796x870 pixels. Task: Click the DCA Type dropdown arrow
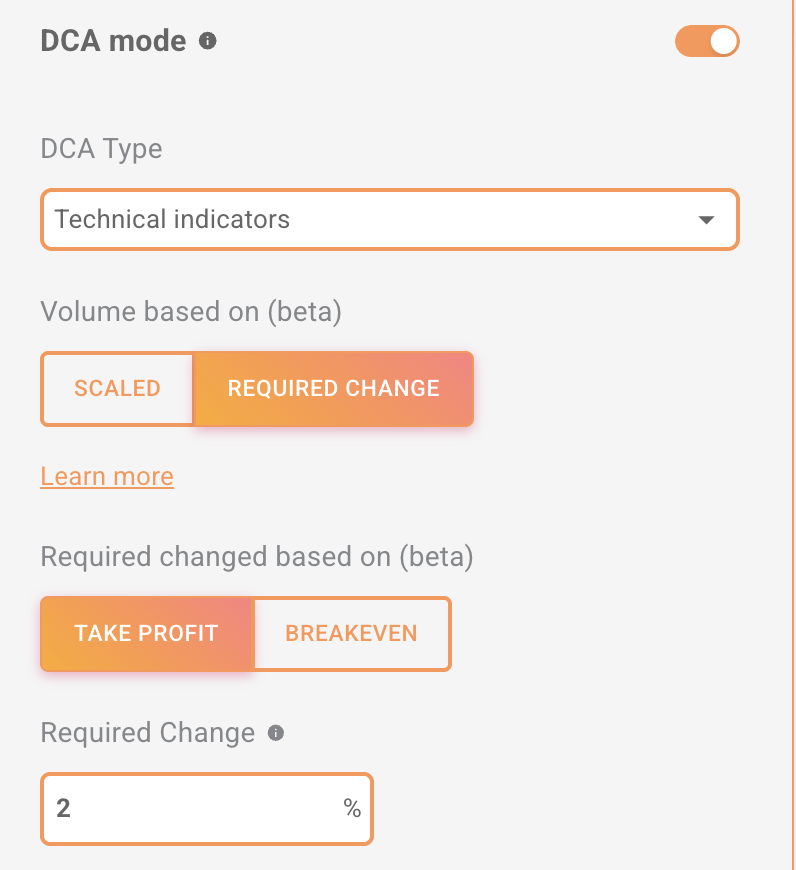pyautogui.click(x=706, y=220)
